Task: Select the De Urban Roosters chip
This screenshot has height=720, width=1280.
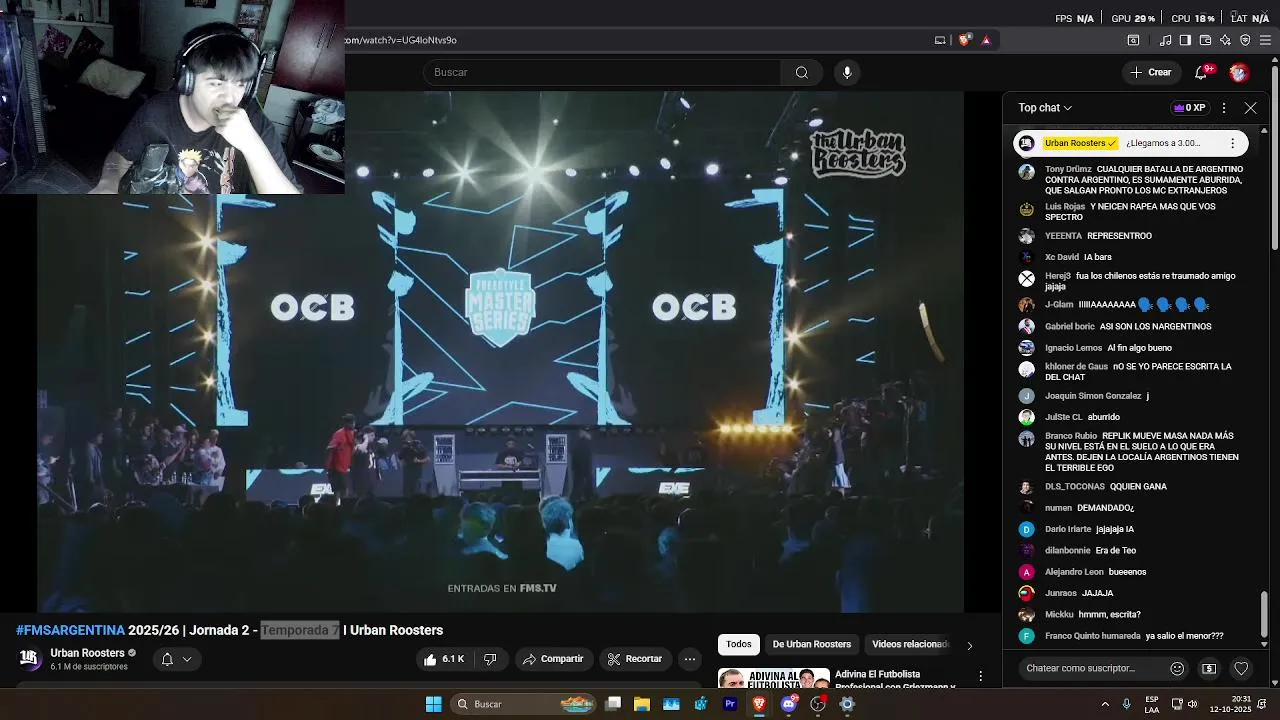Action: (x=812, y=644)
